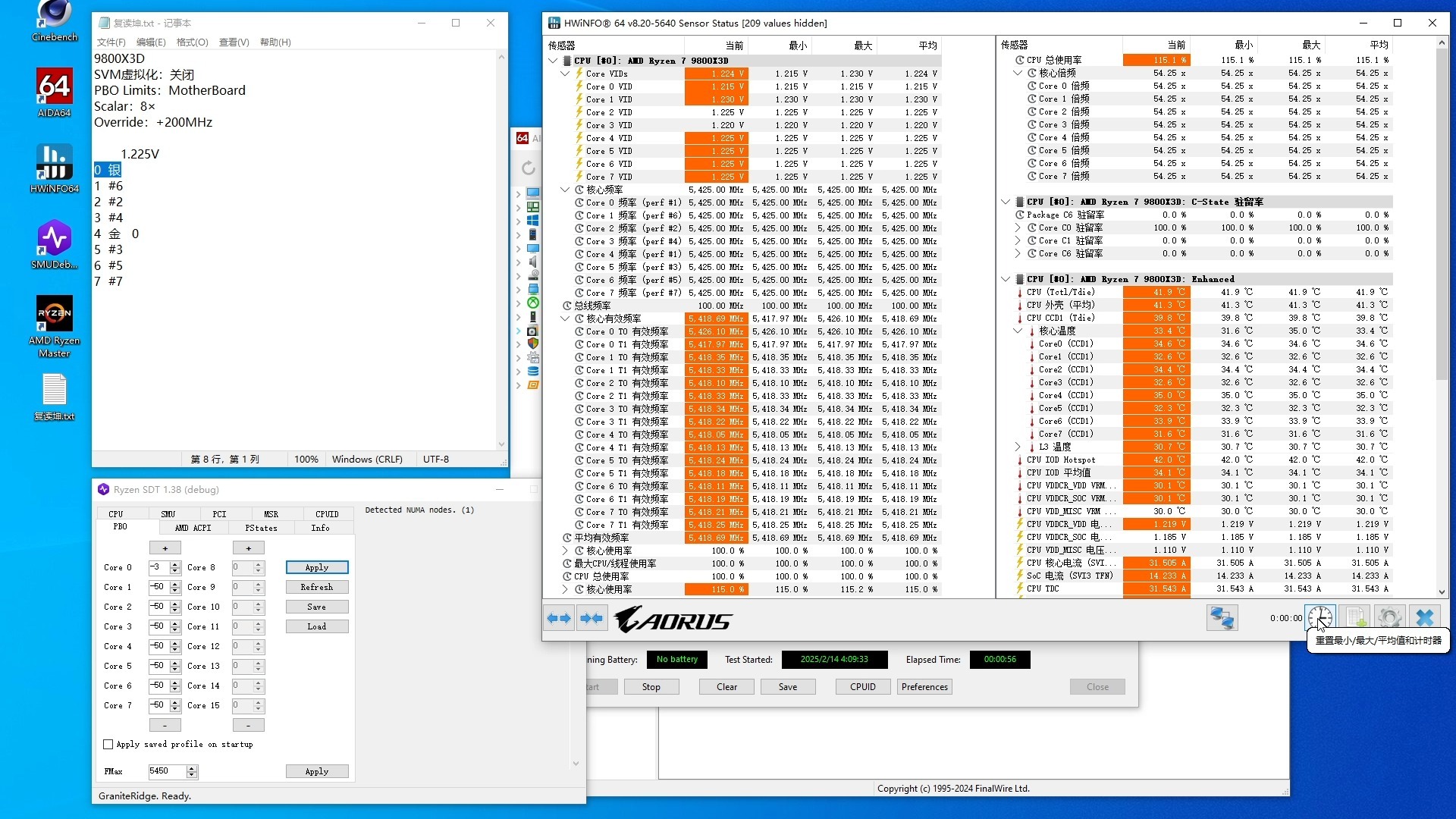
Task: Click the Refresh button in Ryzen SDT
Action: click(317, 587)
